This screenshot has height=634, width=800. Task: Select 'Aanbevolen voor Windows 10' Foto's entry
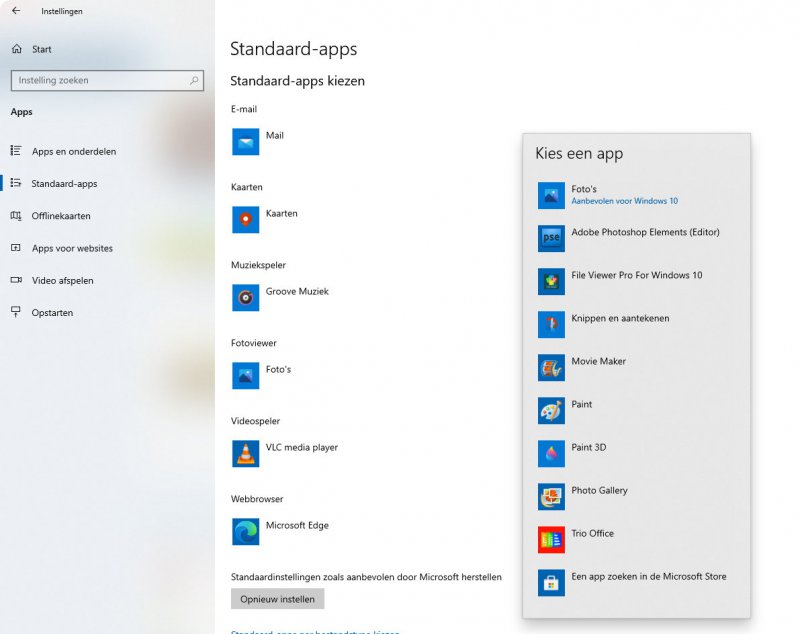(624, 201)
